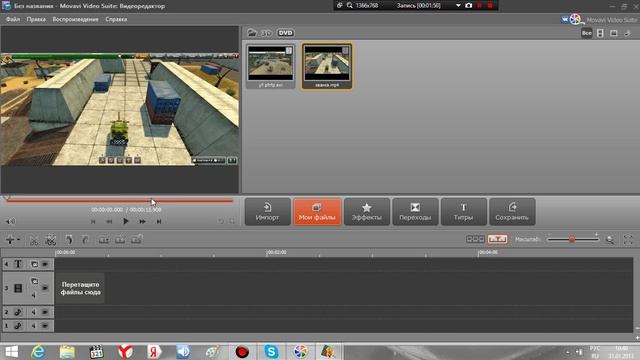Open the Воспроизведение menu
This screenshot has height=360, width=640.
tap(75, 19)
